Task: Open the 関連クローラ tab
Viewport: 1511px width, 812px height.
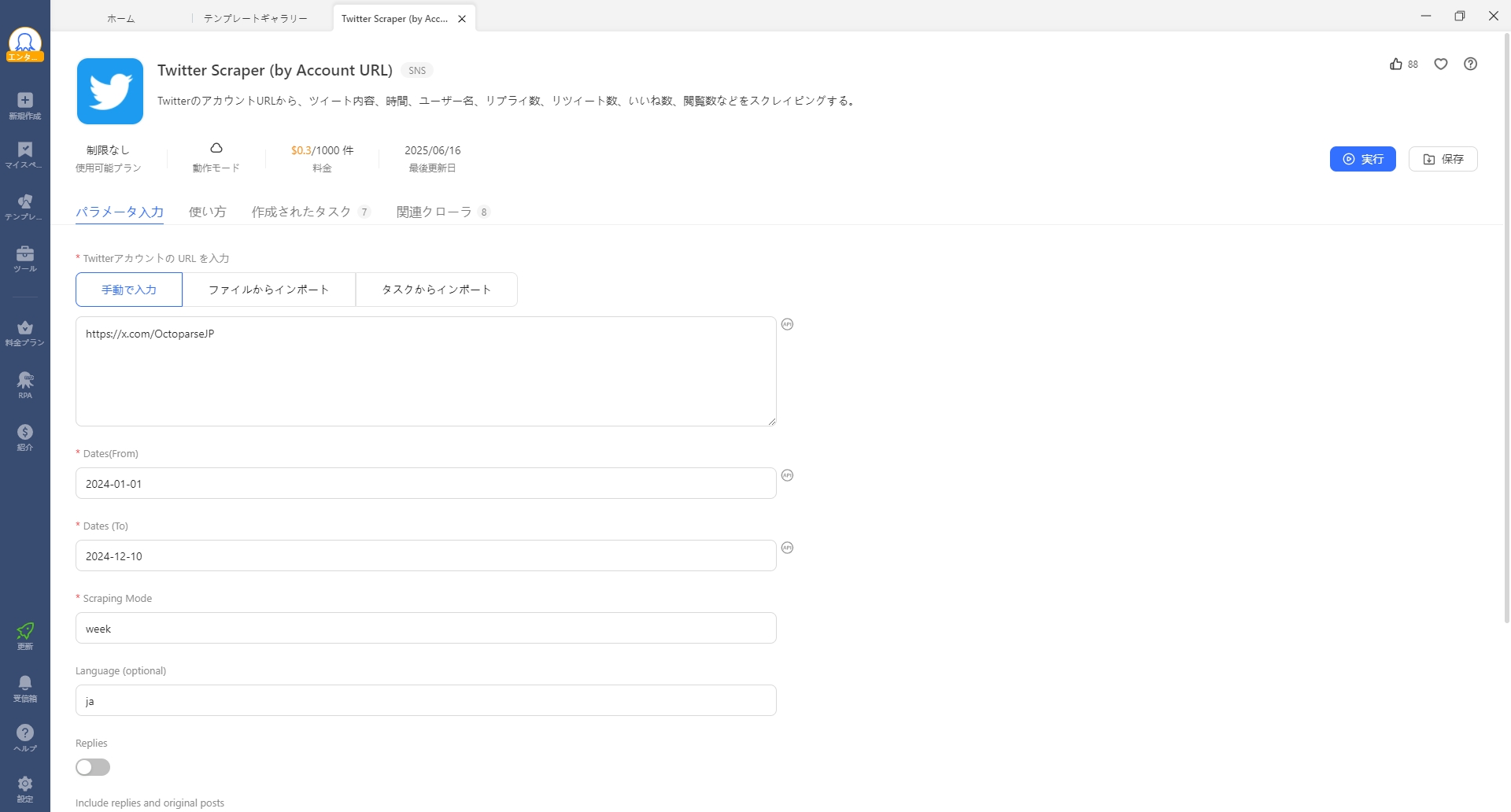Action: coord(443,212)
